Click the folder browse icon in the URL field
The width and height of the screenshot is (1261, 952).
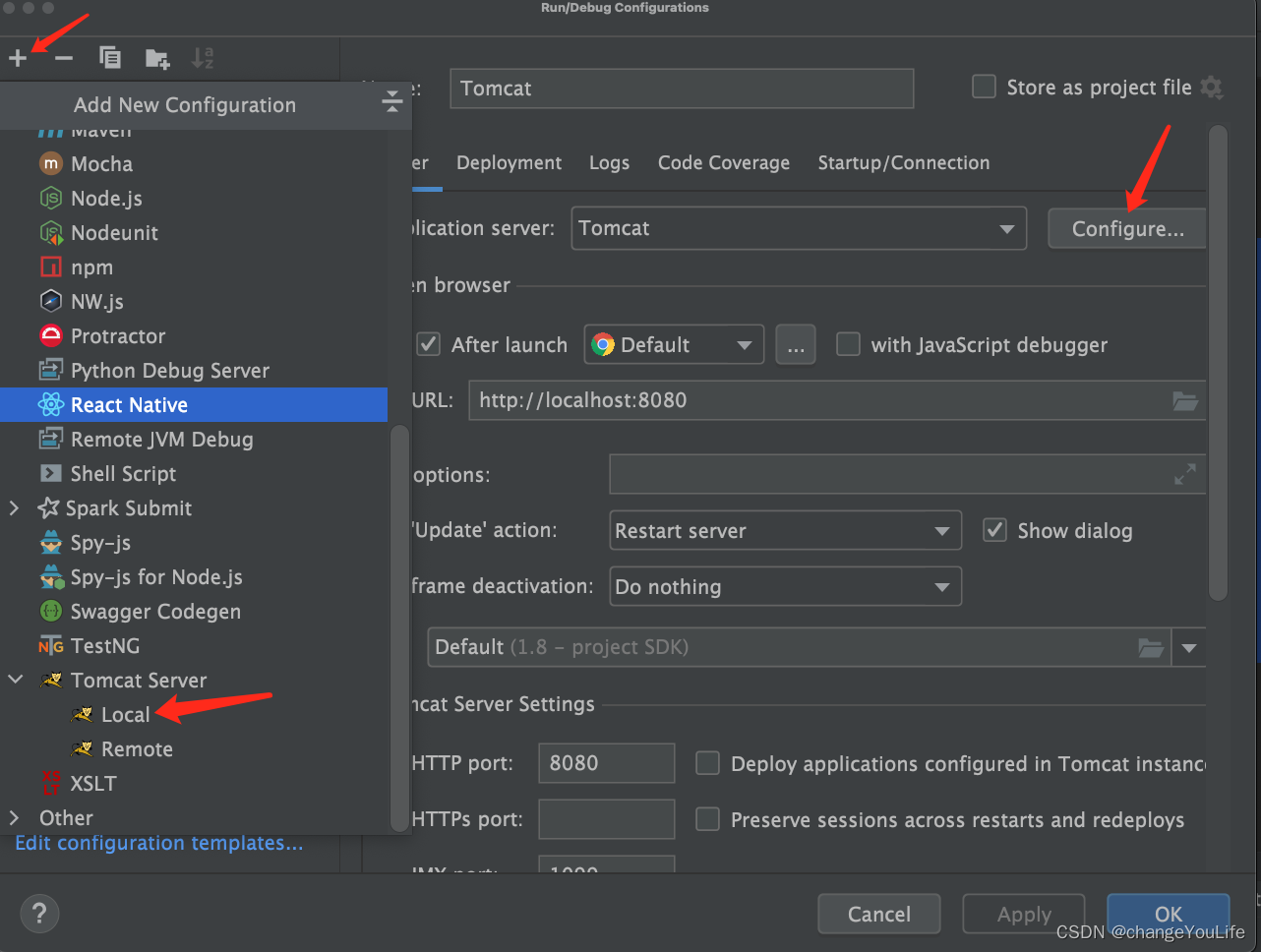click(1185, 400)
